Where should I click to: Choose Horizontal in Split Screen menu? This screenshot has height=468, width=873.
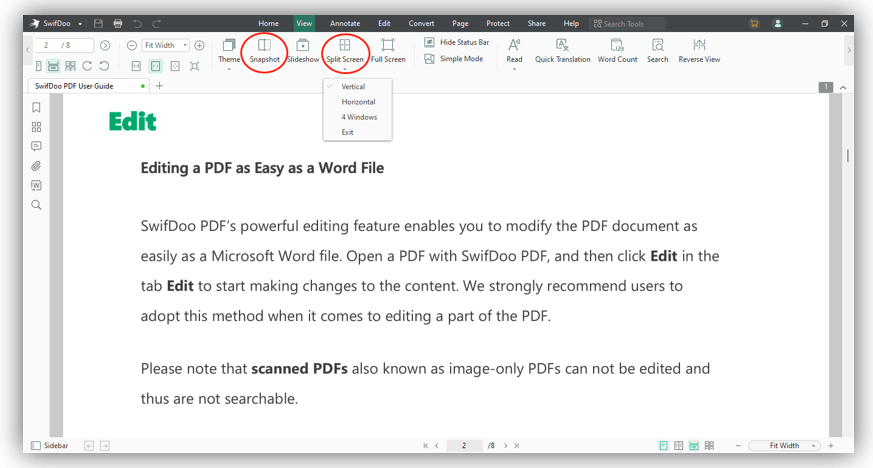(x=357, y=102)
